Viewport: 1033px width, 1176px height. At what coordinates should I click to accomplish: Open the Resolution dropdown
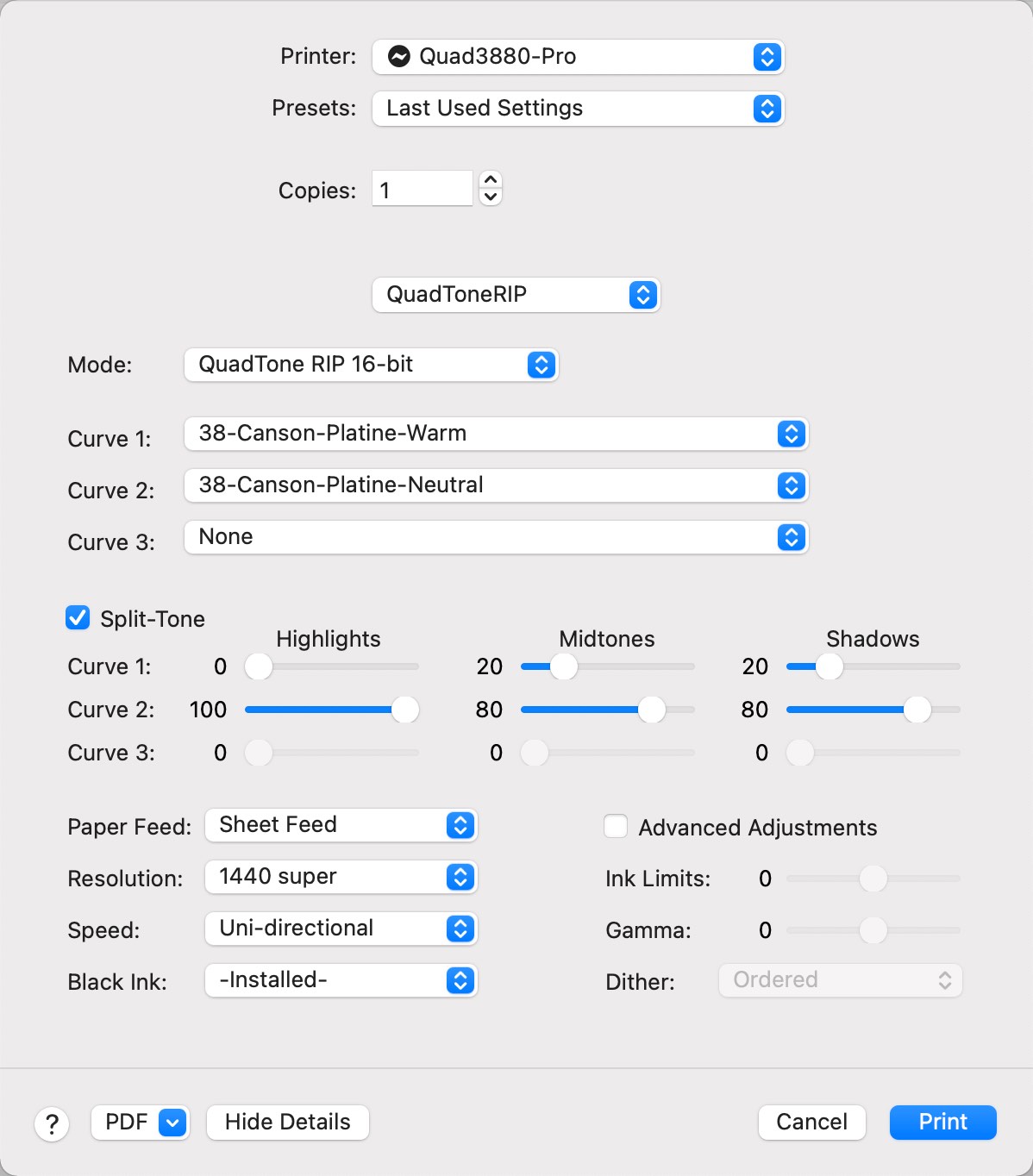point(341,877)
